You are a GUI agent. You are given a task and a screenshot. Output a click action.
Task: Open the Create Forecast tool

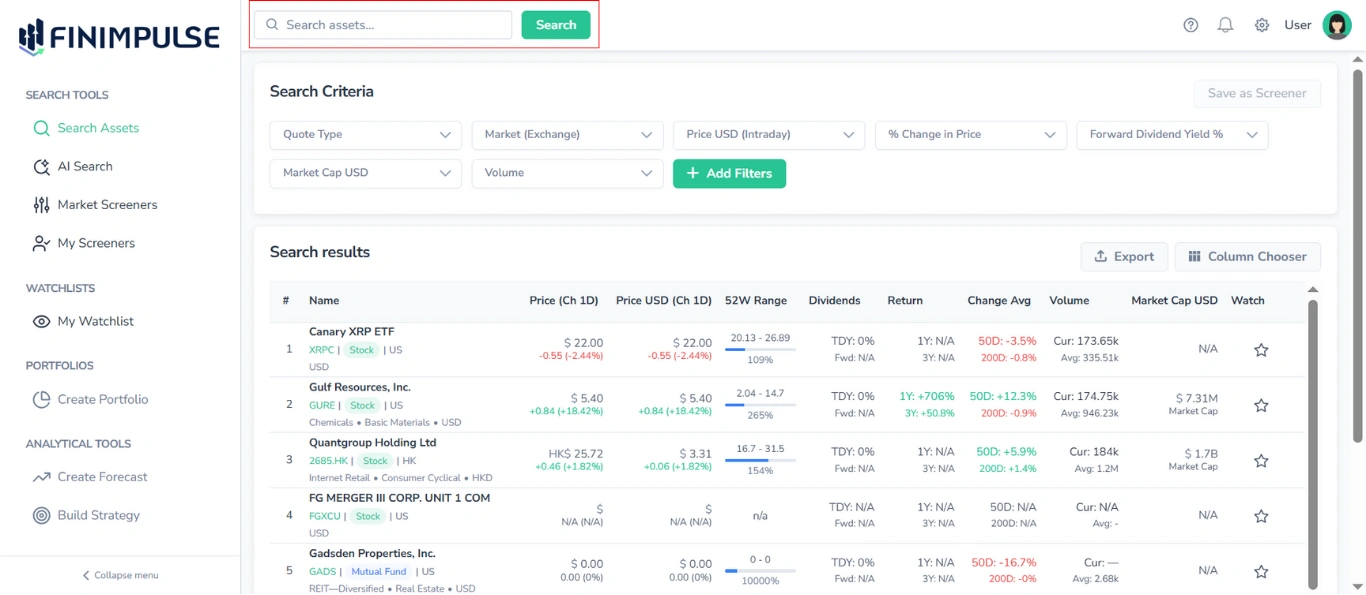pos(102,477)
